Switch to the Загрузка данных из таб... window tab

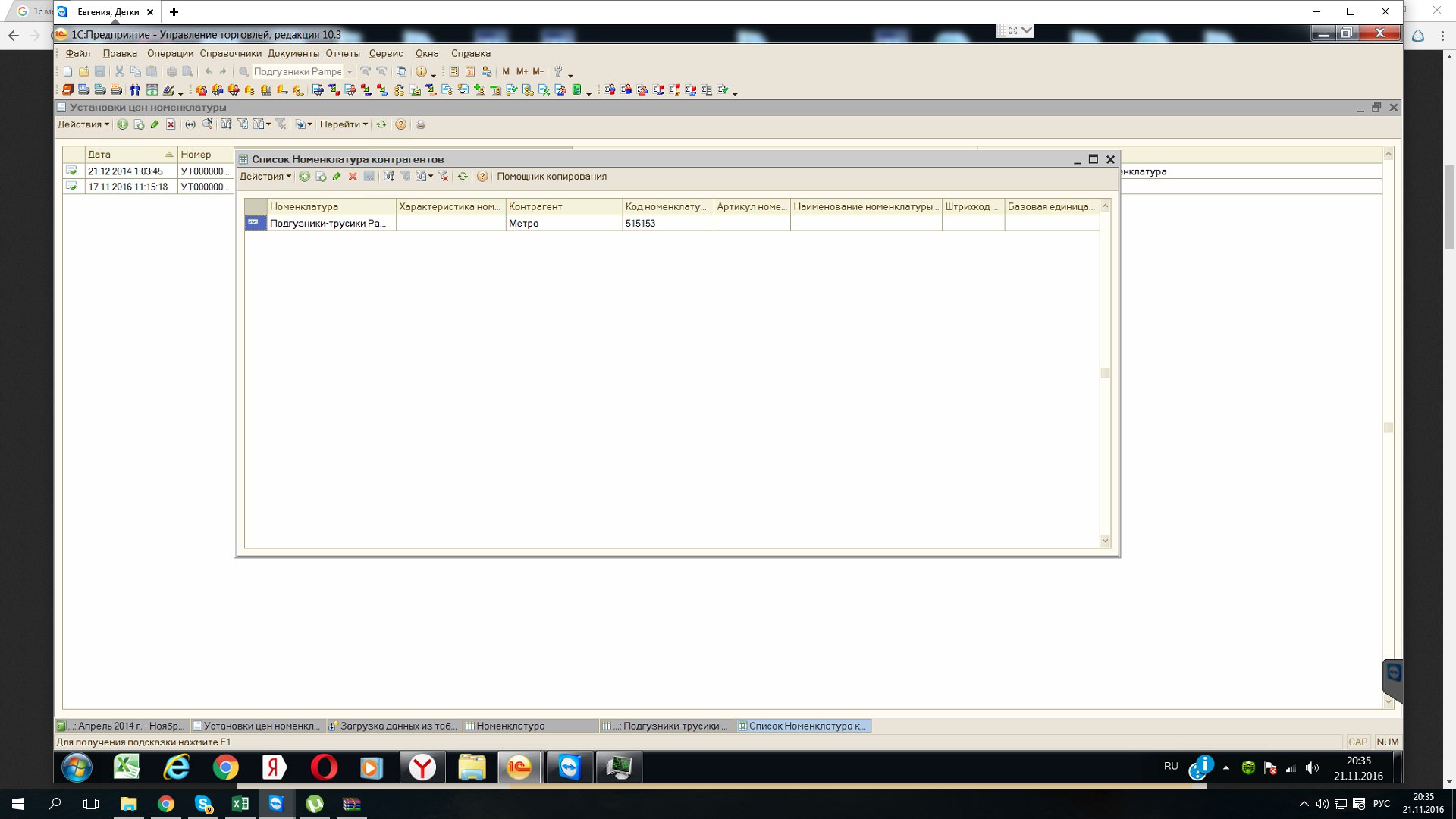393,726
